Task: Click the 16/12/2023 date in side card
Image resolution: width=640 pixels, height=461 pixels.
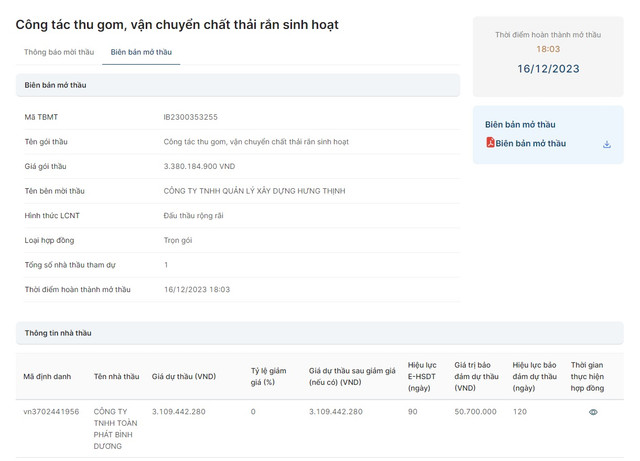Action: coord(548,69)
